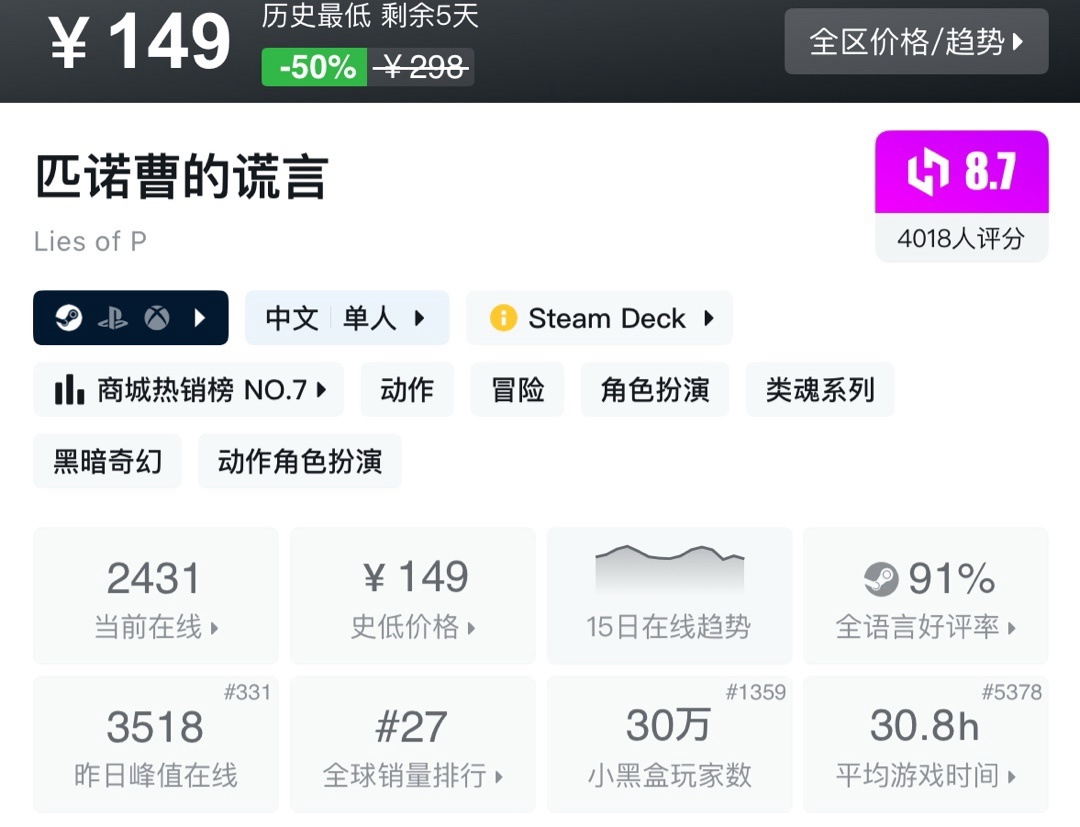The image size is (1080, 827).
Task: Click the yen symbol before the 149 price
Action: point(68,44)
